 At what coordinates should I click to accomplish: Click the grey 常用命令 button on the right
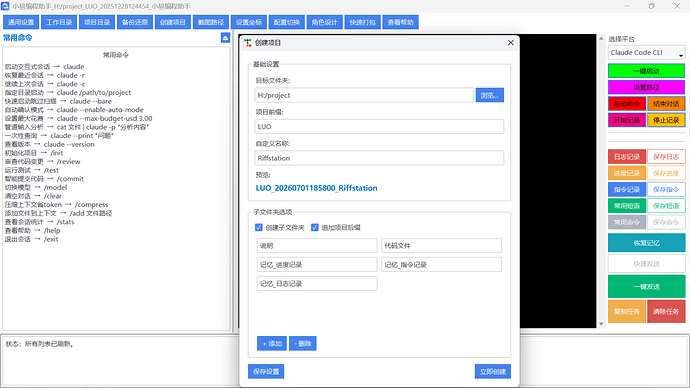[x=627, y=222]
